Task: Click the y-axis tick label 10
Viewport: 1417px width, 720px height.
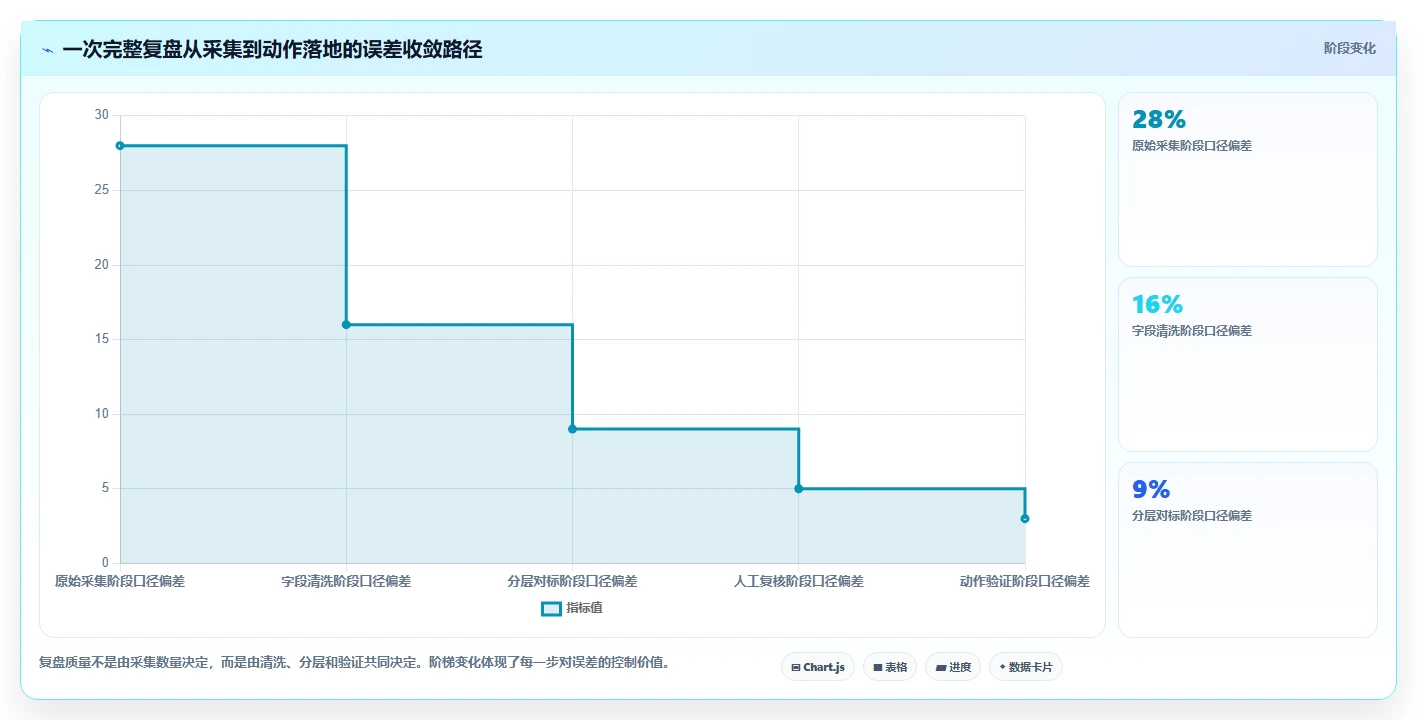Action: pos(101,414)
